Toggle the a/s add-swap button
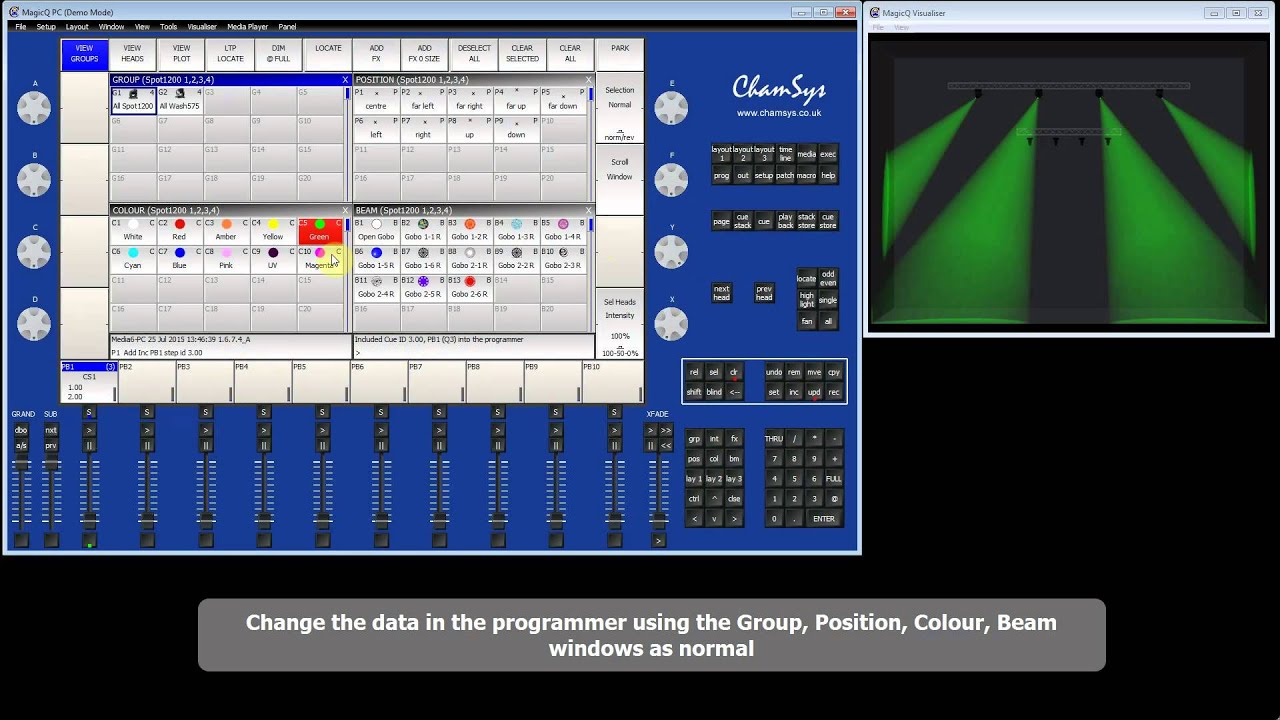Viewport: 1280px width, 720px height. coord(21,446)
